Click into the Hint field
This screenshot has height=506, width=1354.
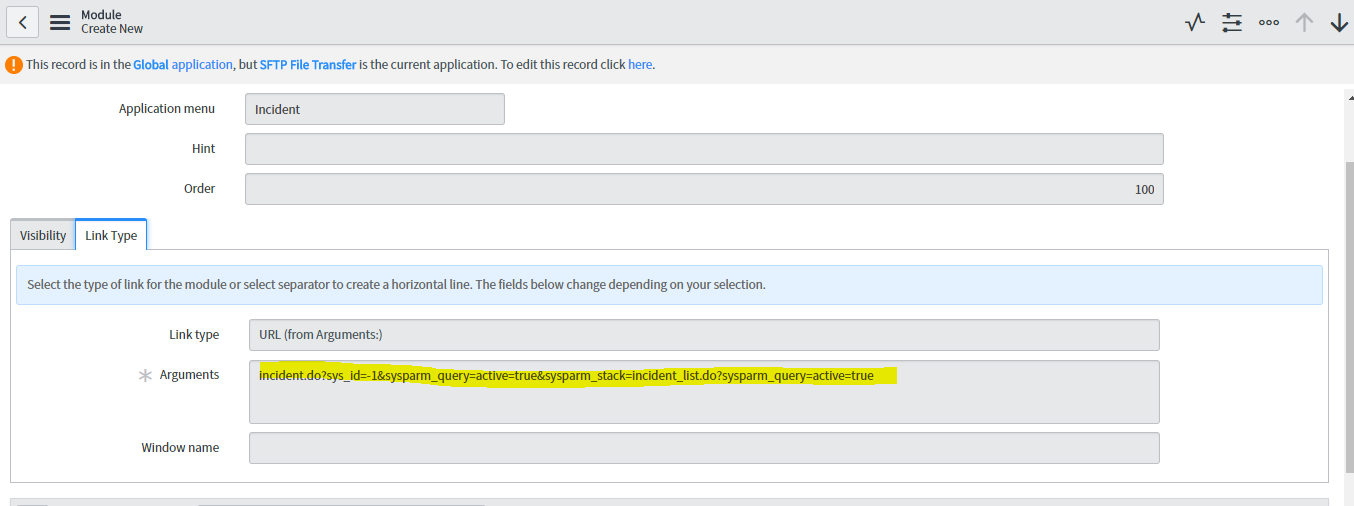(704, 149)
